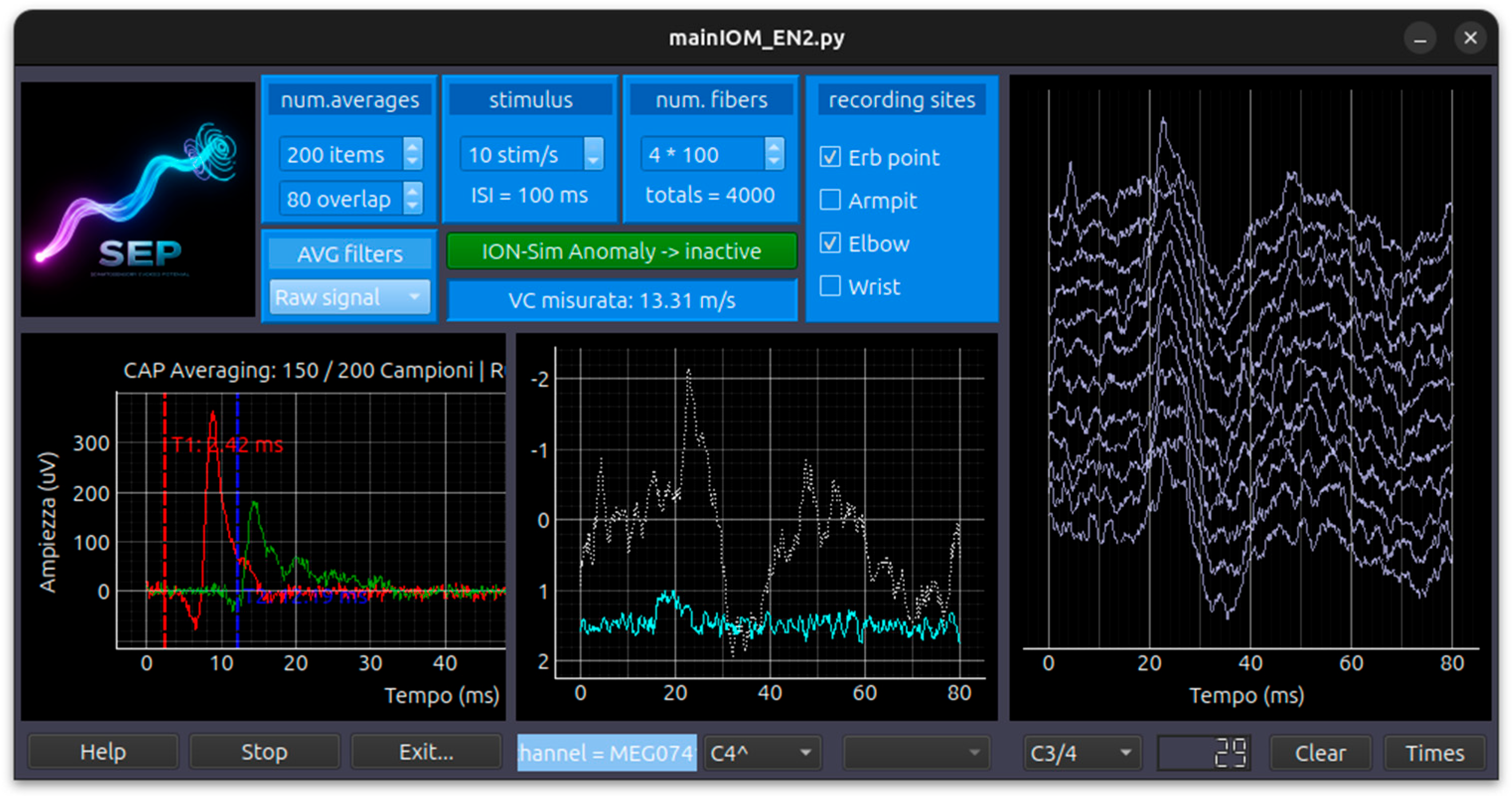Click the Exit... button
This screenshot has width=1512, height=796.
pyautogui.click(x=426, y=752)
